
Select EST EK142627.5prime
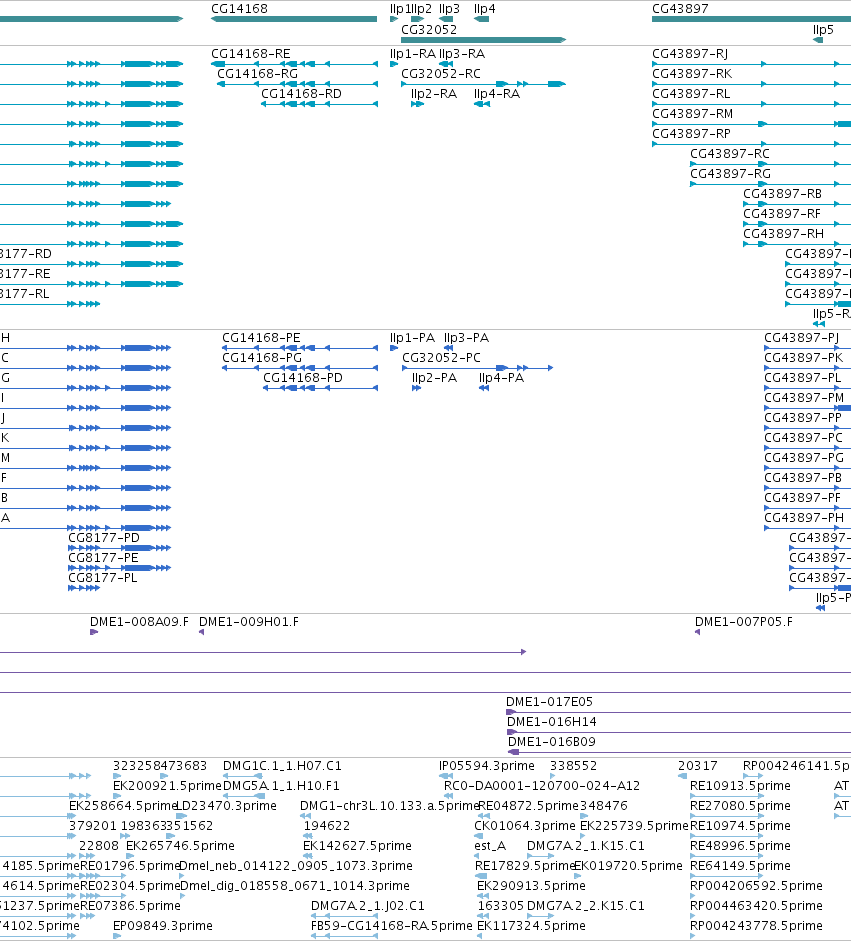(x=308, y=856)
